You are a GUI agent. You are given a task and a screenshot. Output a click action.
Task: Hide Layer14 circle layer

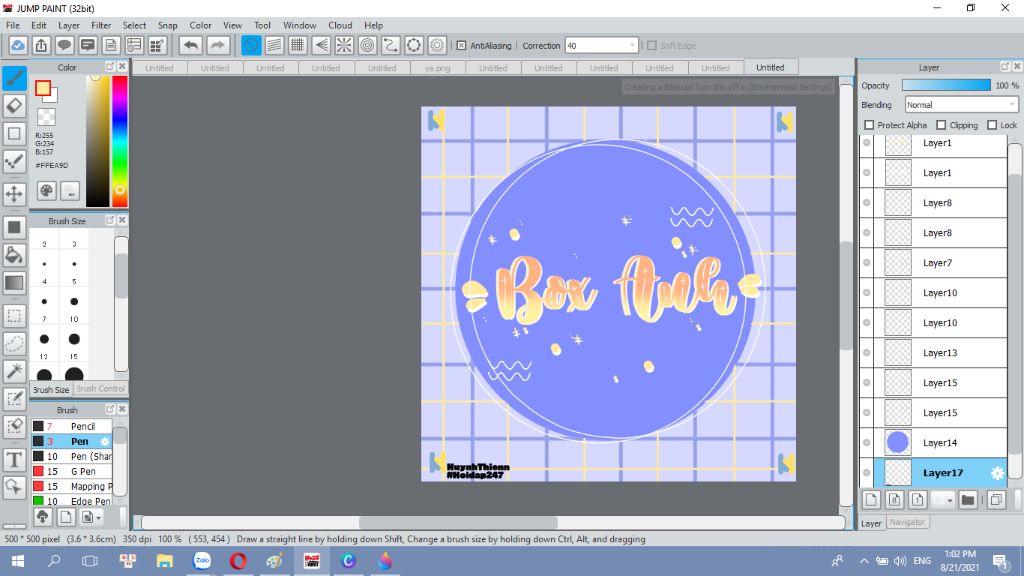(867, 443)
